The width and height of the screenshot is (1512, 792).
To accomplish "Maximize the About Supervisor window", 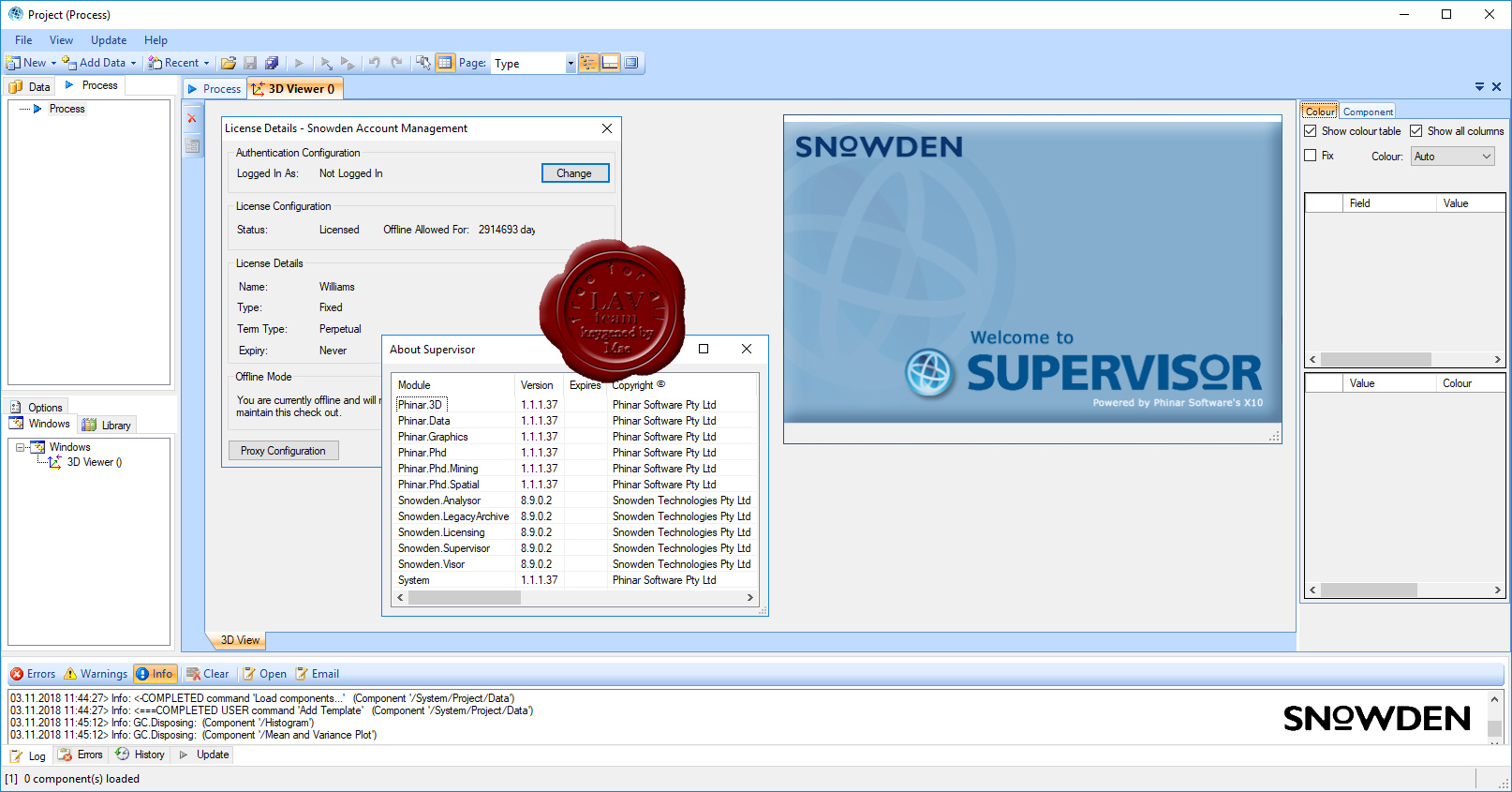I will point(704,349).
